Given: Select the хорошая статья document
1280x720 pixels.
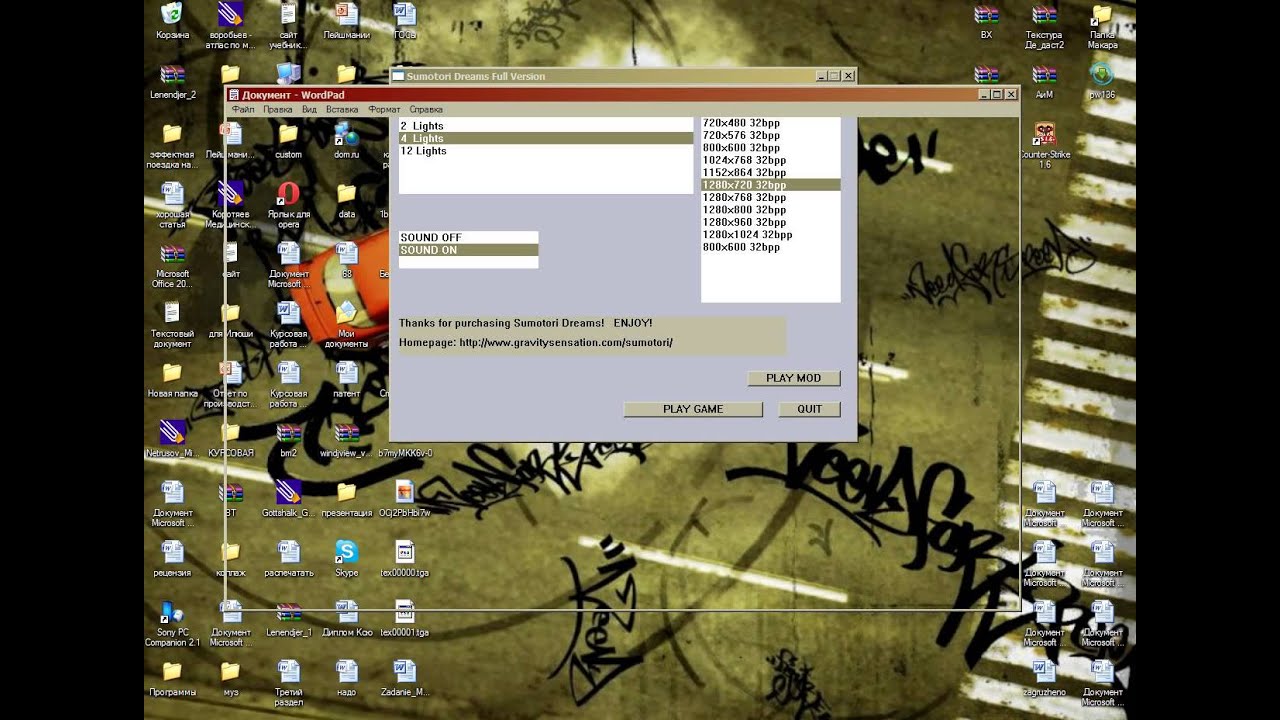Looking at the screenshot, I should 172,193.
